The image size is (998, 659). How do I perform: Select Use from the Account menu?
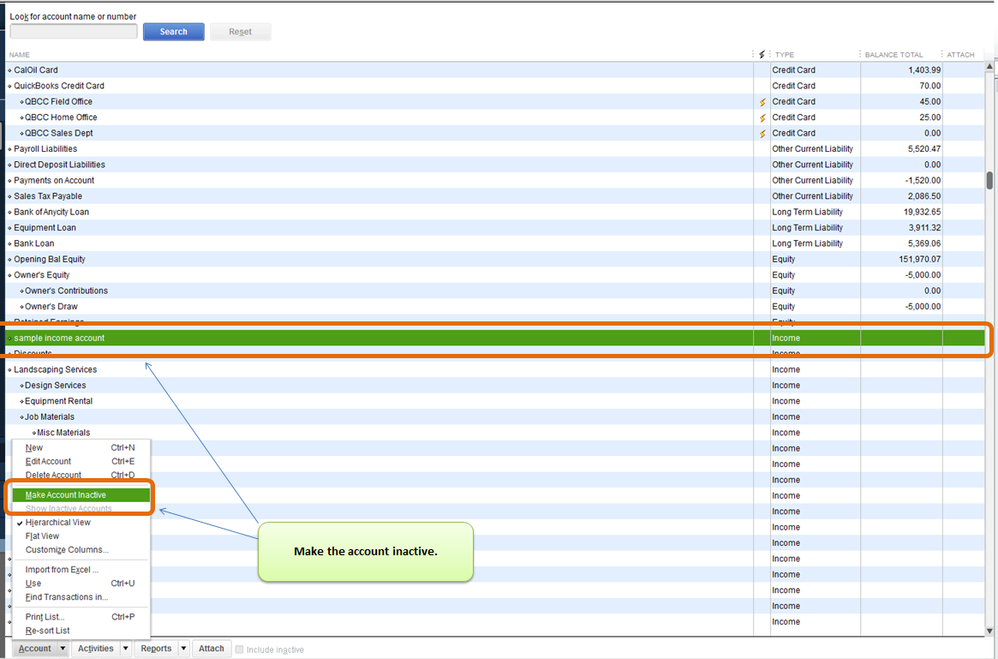pos(81,583)
